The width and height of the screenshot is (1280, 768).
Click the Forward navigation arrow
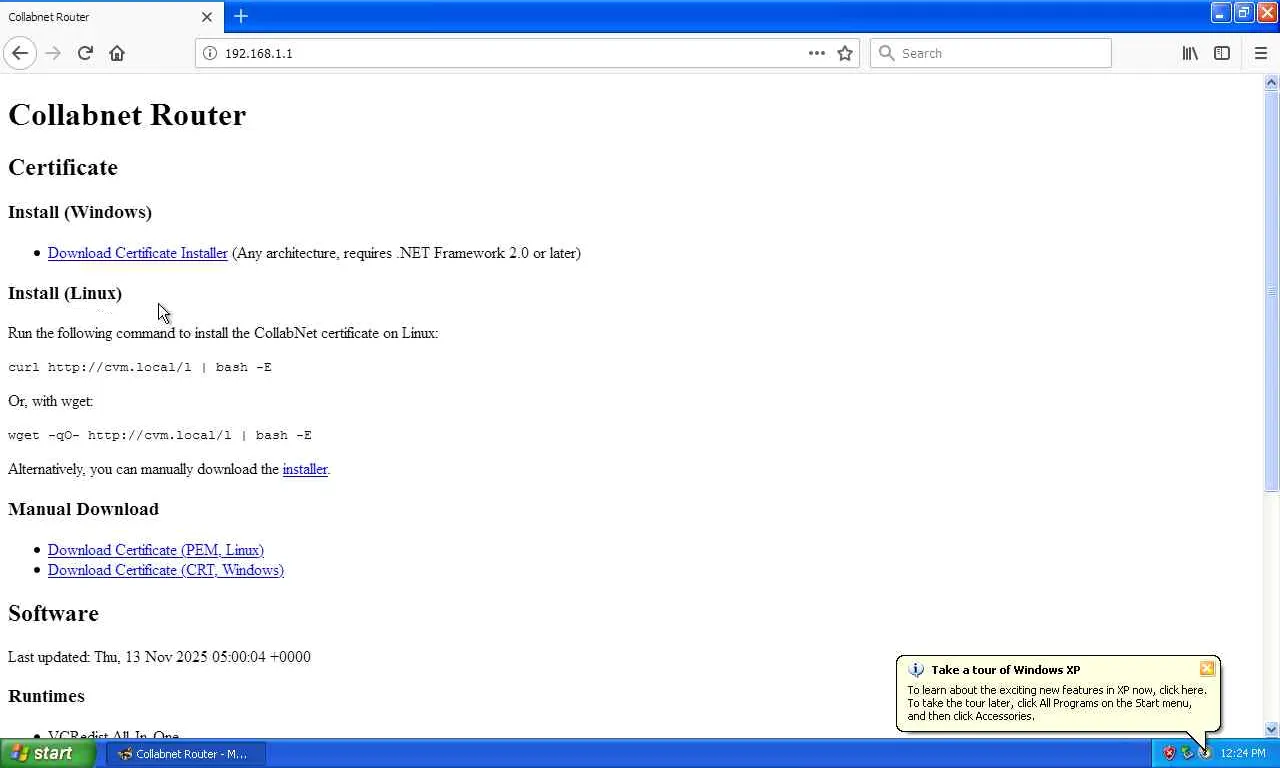pos(53,53)
